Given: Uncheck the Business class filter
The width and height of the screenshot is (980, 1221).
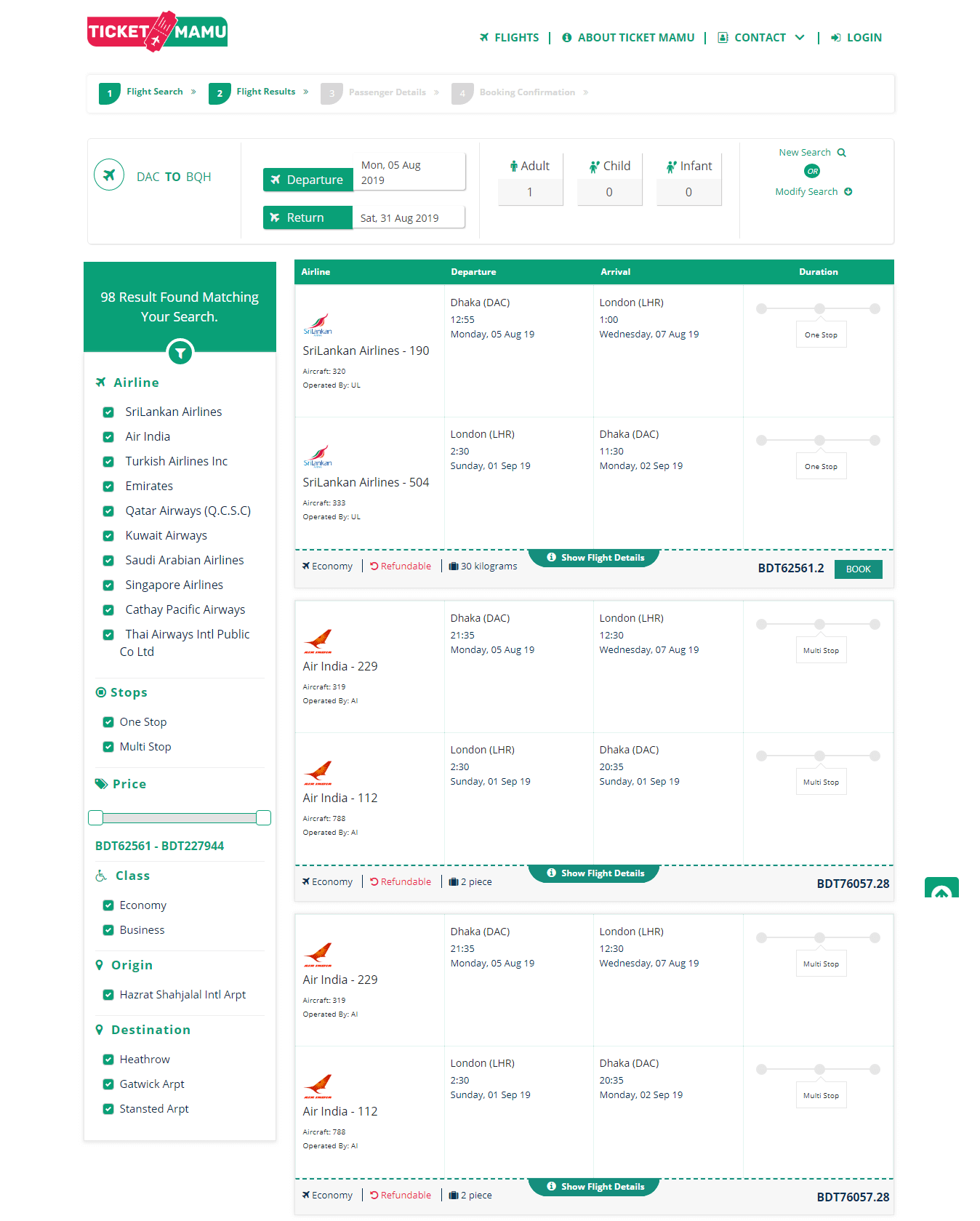Looking at the screenshot, I should (x=108, y=930).
